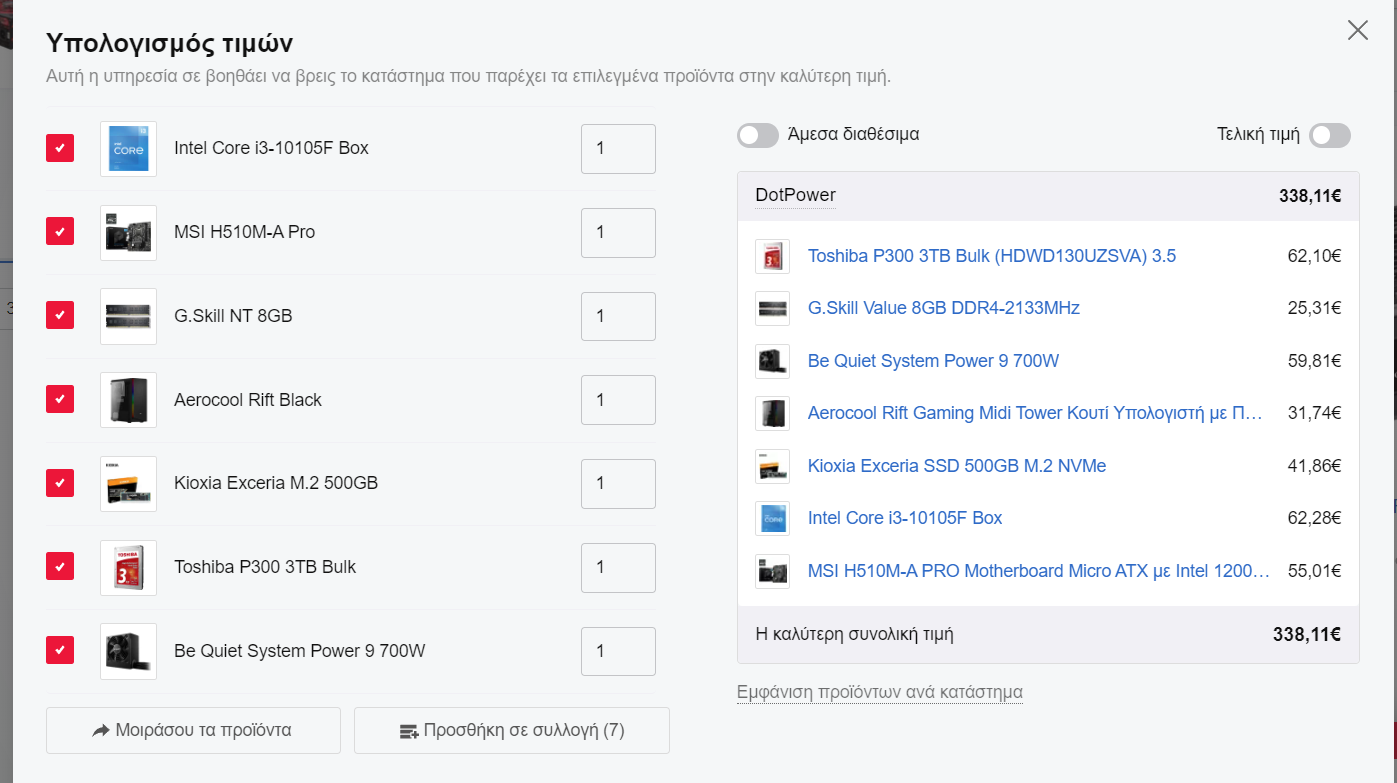Uncheck the Kioxia Exceria M.2 500GB checkbox

(60, 483)
